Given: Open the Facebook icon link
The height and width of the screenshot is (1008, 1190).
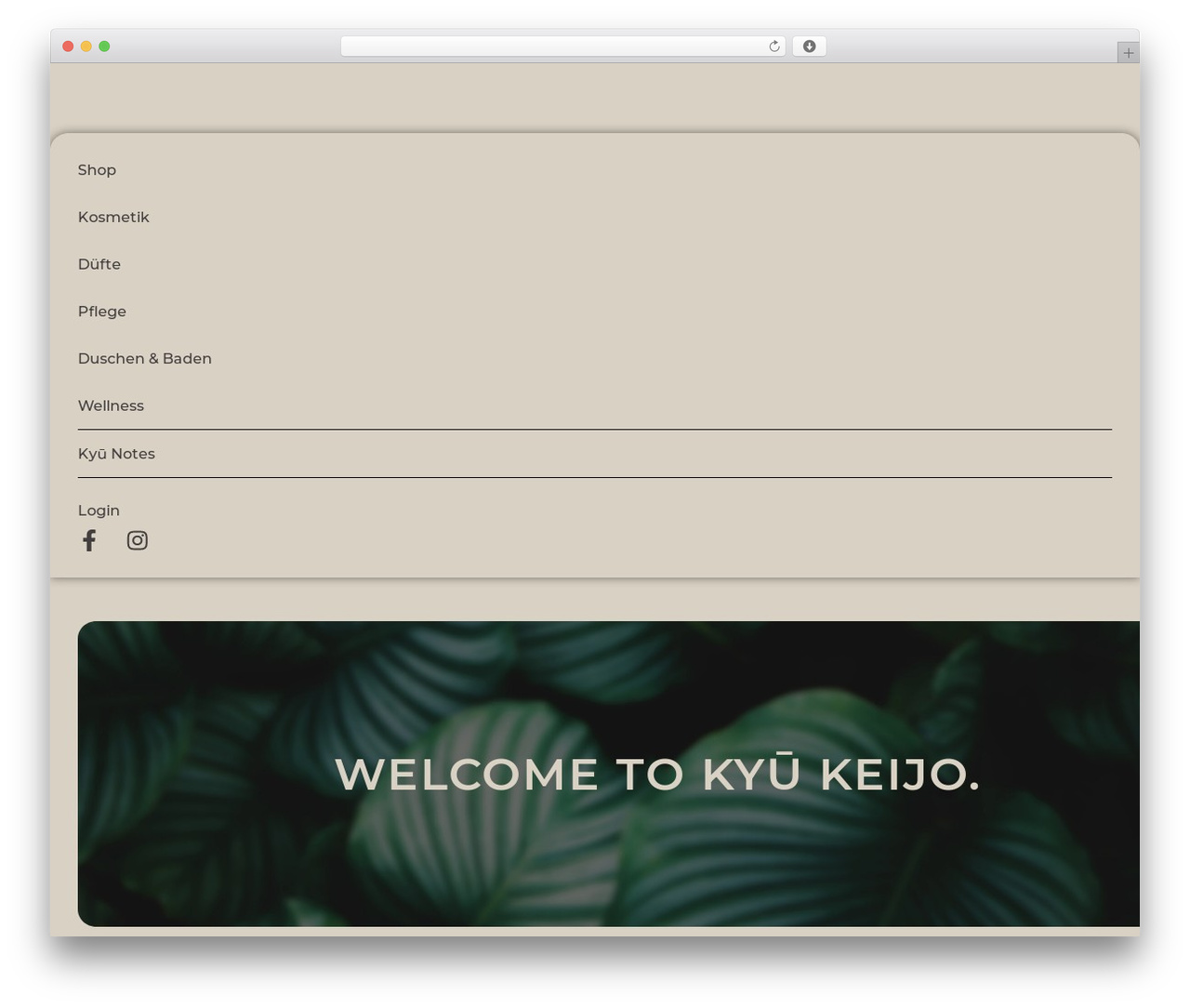Looking at the screenshot, I should click(x=89, y=540).
